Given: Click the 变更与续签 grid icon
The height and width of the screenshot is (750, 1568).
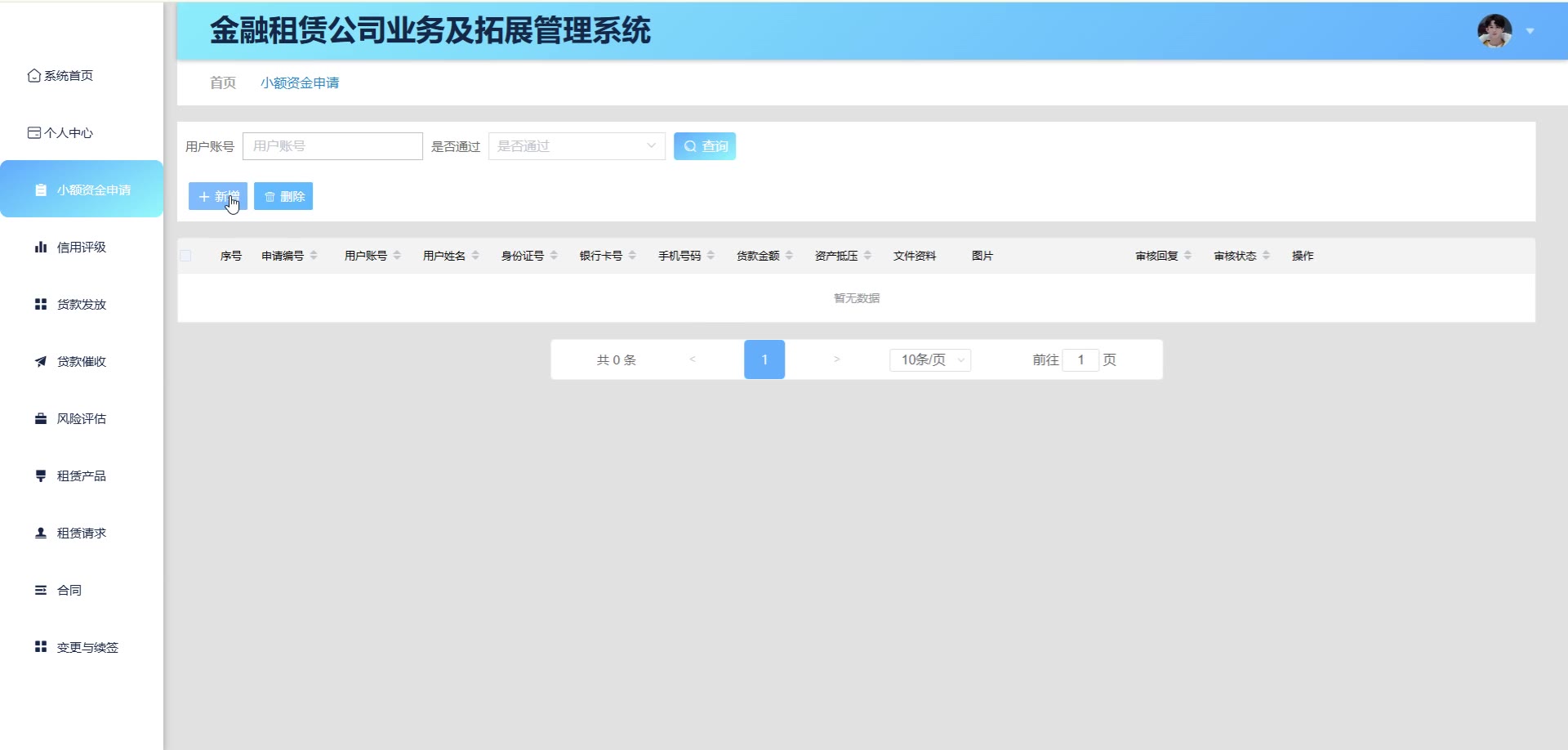Looking at the screenshot, I should point(41,647).
